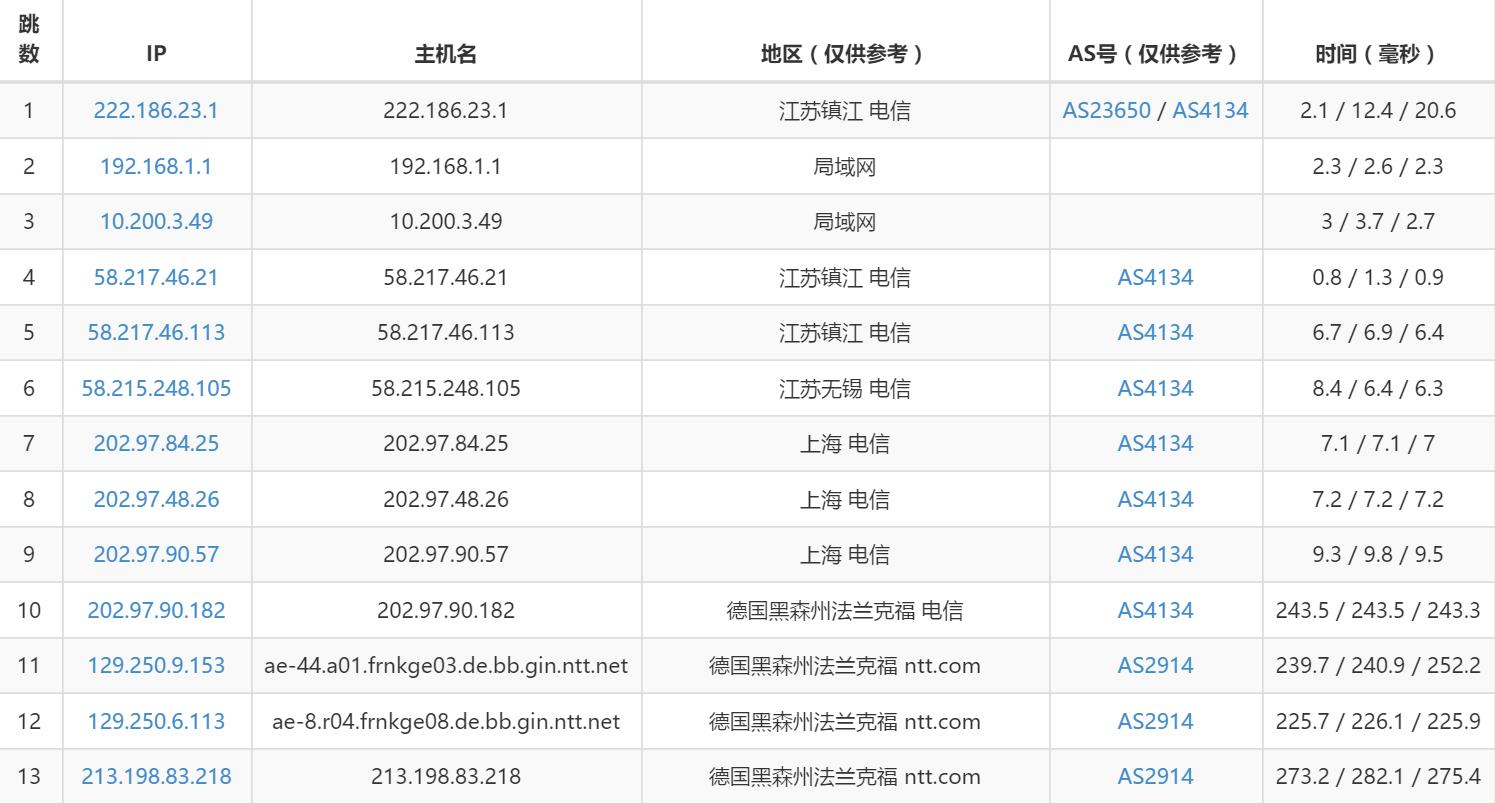Screen dimensions: 1495x803
Task: Open IP link 222.186.23.1
Action: pos(156,111)
